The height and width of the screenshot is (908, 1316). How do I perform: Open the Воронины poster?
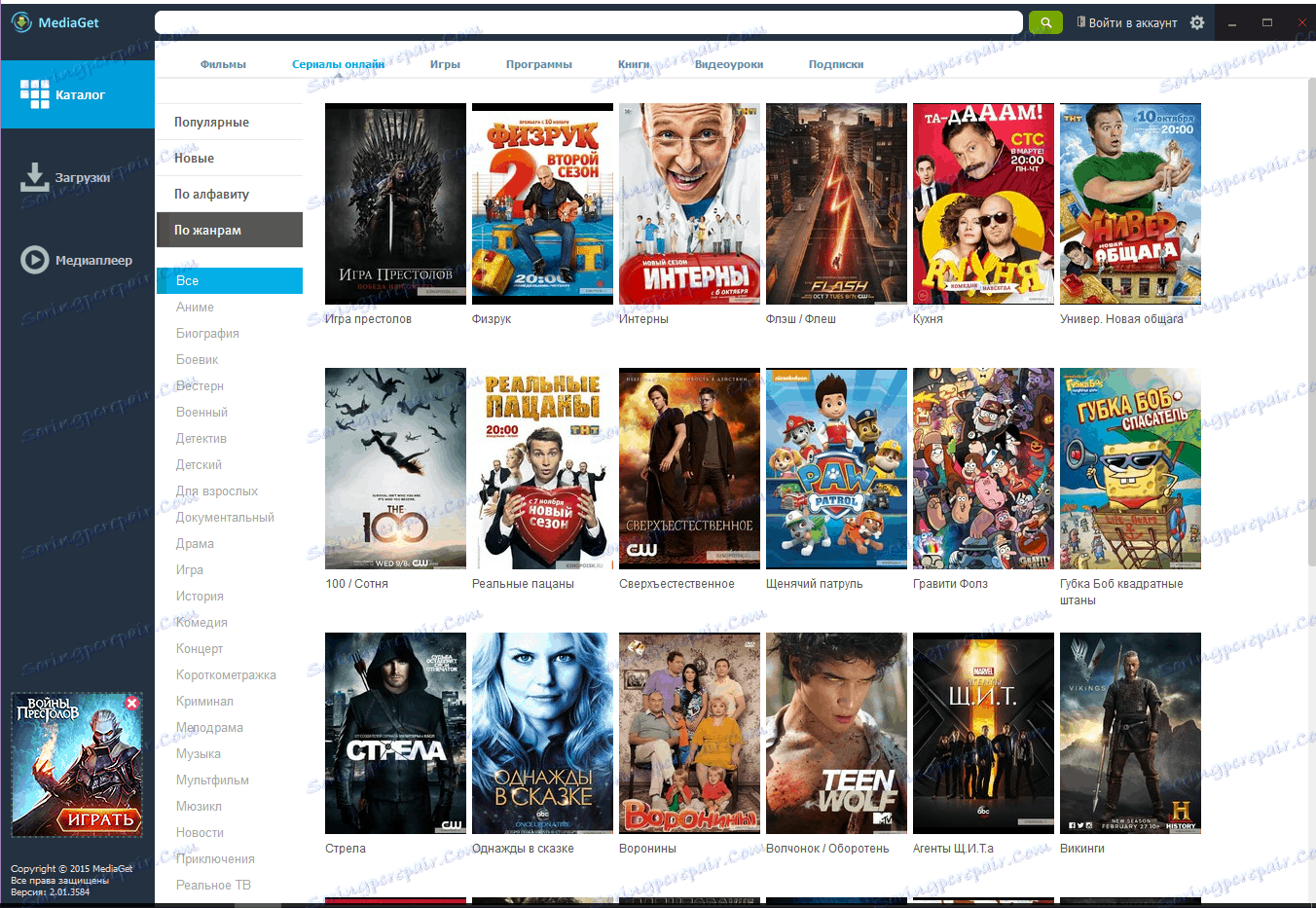(689, 734)
